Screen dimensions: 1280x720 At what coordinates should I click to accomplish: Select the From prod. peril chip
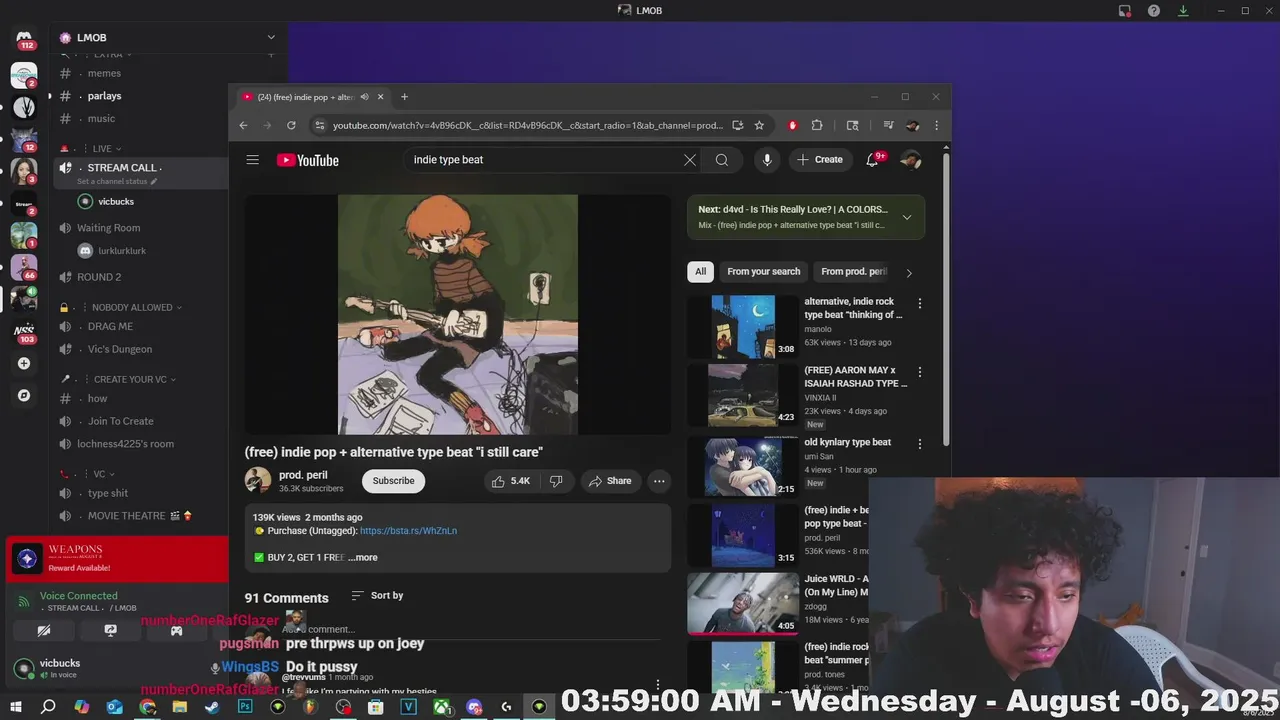pos(853,272)
